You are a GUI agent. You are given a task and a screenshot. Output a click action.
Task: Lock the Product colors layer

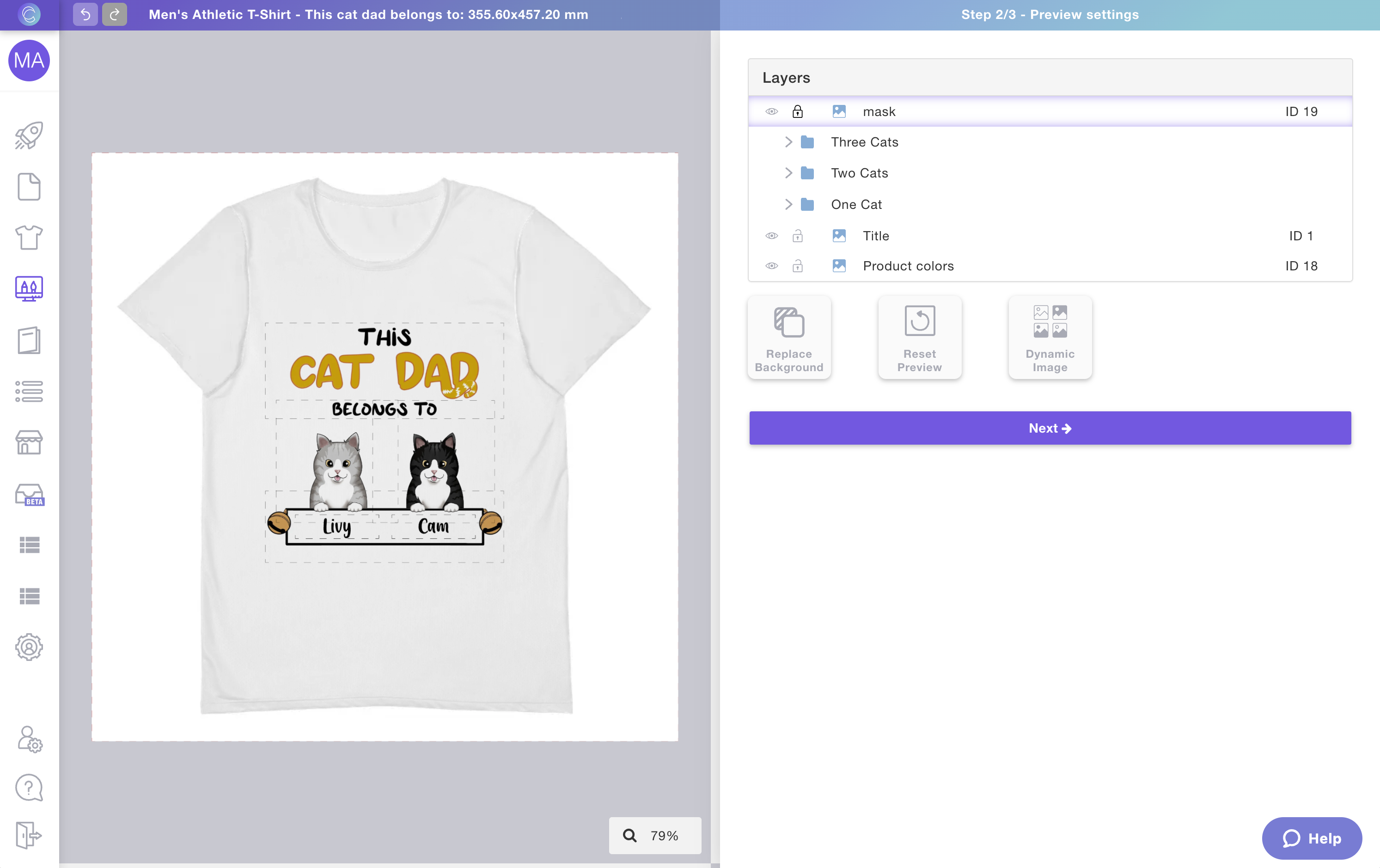(798, 266)
